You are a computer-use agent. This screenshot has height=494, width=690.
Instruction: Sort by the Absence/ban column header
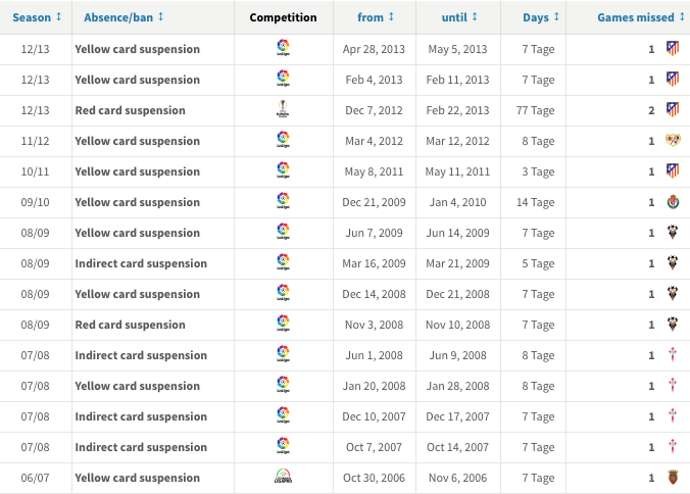pyautogui.click(x=124, y=17)
